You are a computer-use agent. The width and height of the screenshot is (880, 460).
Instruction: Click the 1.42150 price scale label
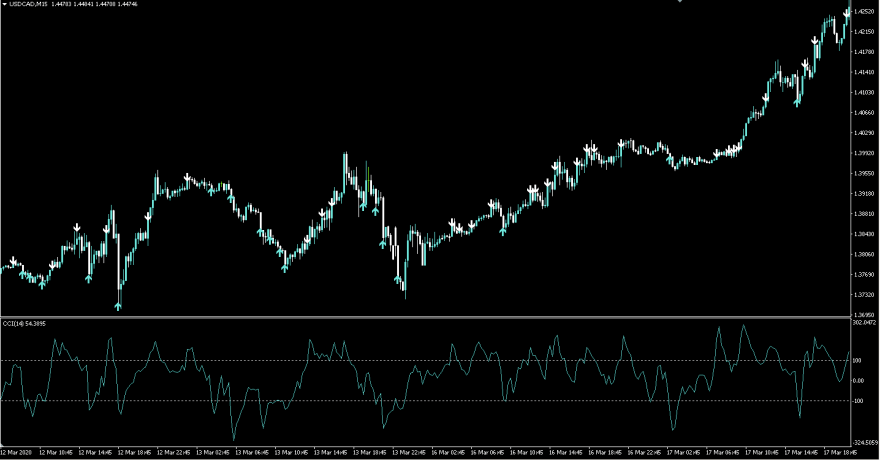tap(865, 31)
